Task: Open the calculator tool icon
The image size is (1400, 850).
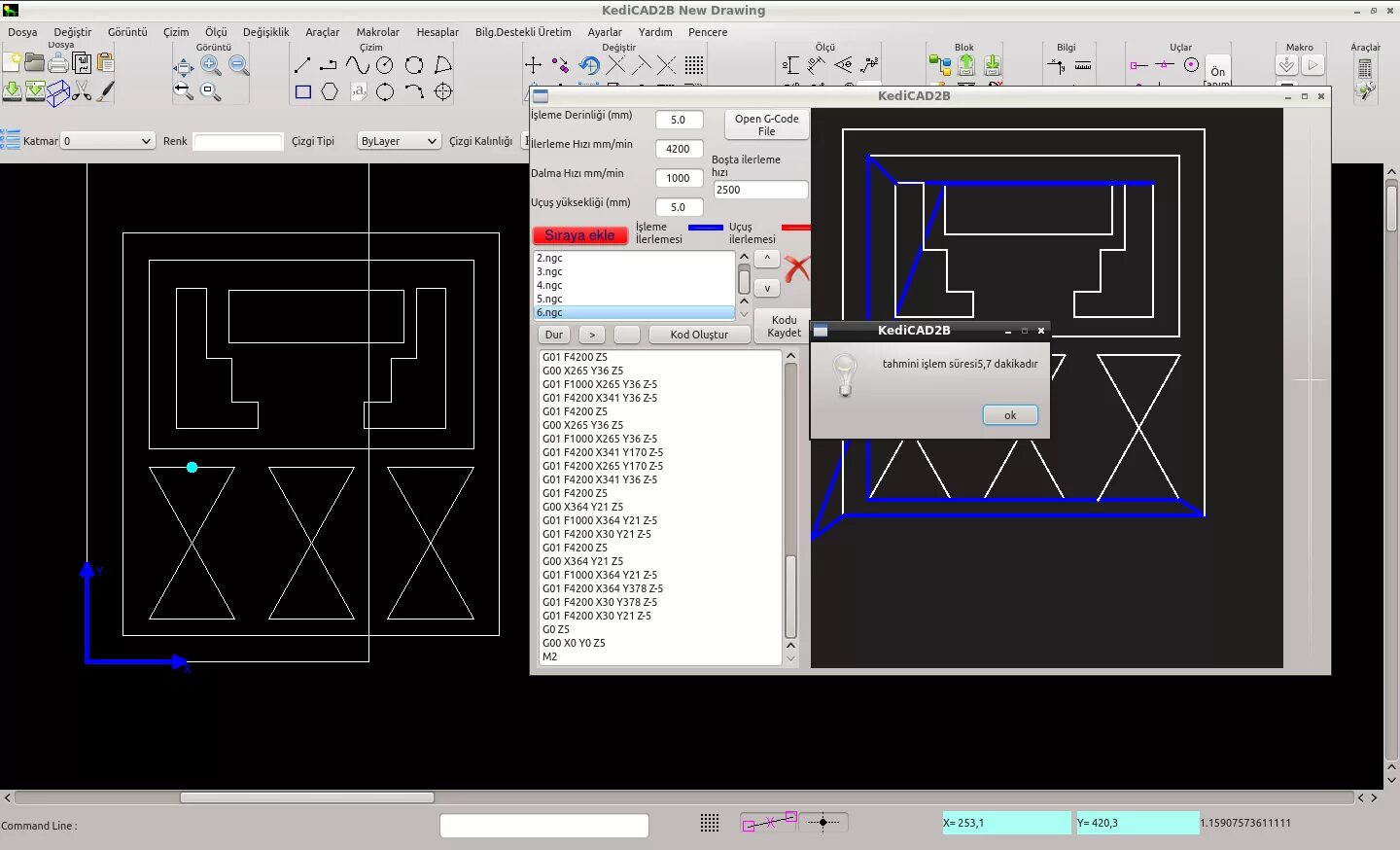Action: click(x=1365, y=67)
